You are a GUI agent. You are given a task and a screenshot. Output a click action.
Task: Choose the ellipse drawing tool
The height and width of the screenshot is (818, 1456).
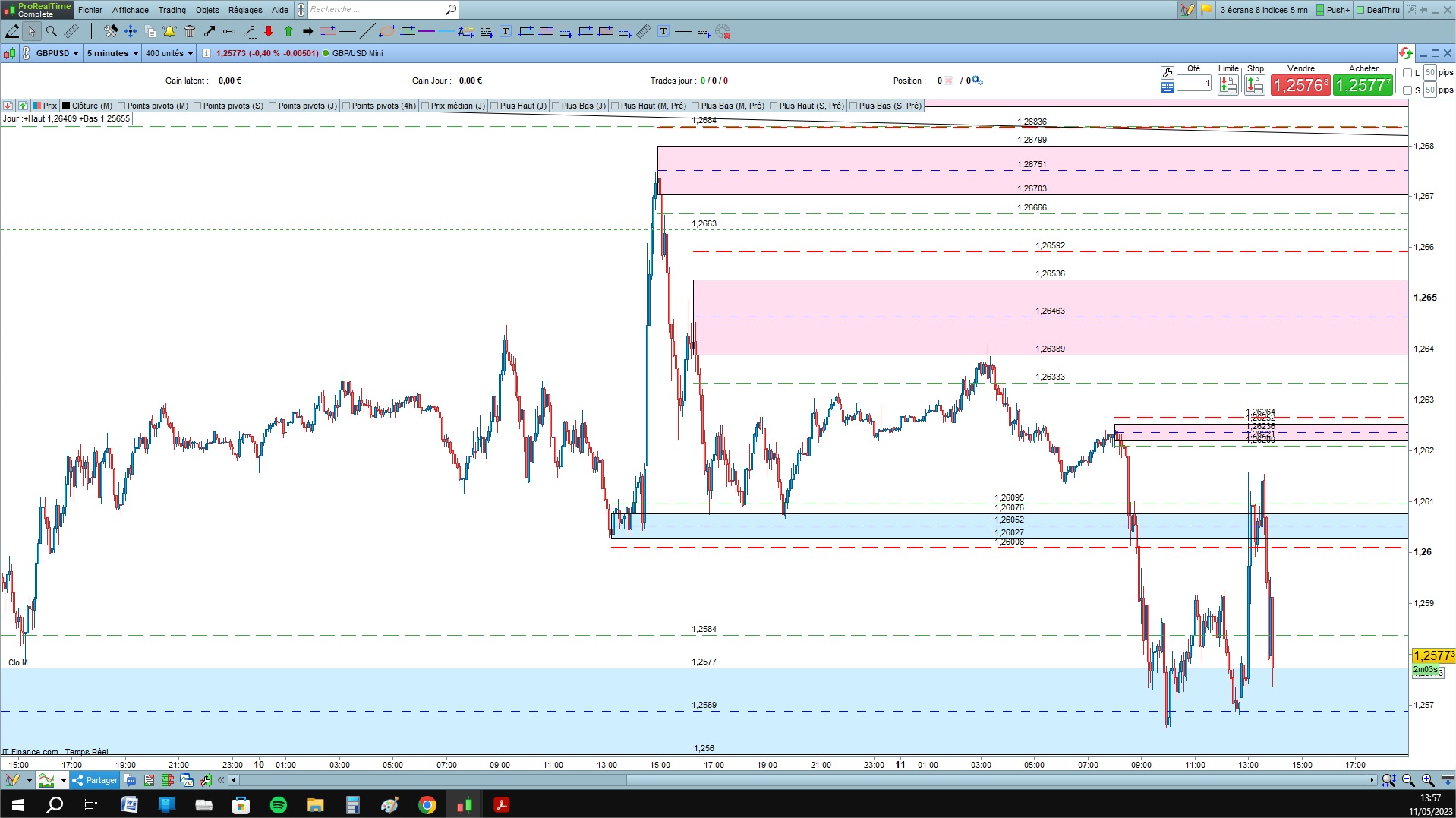[387, 31]
